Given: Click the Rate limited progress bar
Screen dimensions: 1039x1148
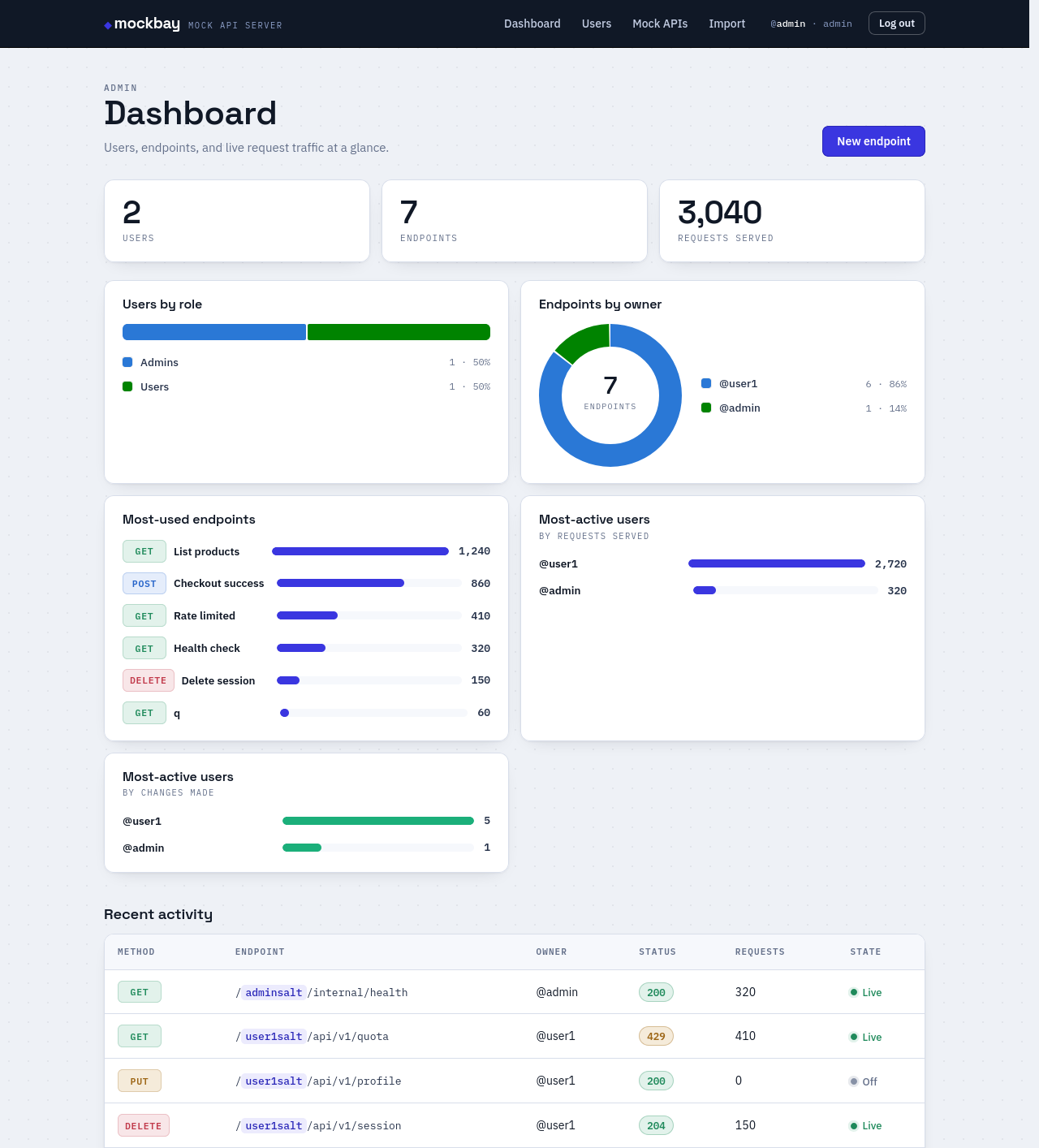Looking at the screenshot, I should tap(369, 615).
